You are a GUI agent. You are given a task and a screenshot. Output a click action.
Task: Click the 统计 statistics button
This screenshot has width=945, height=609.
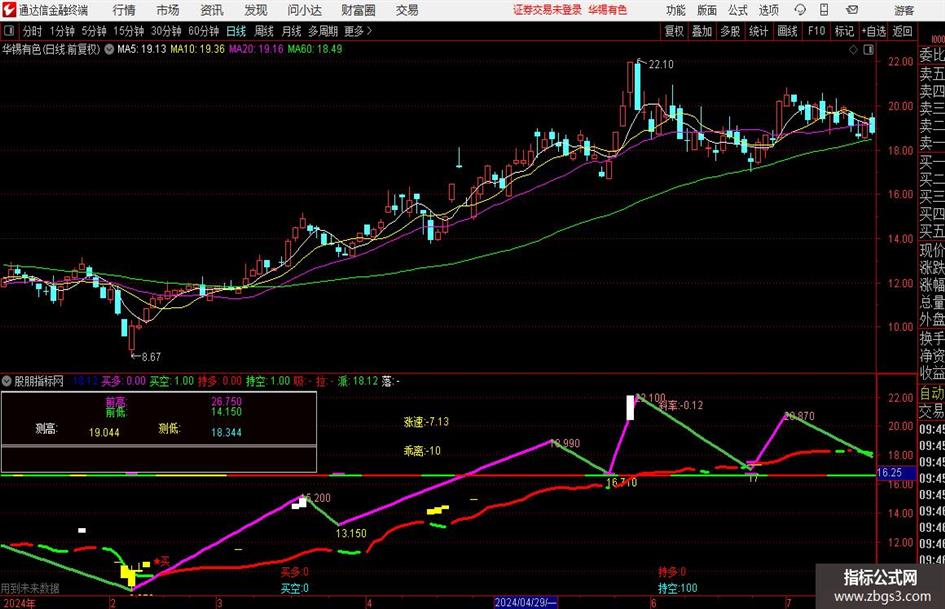[x=758, y=31]
